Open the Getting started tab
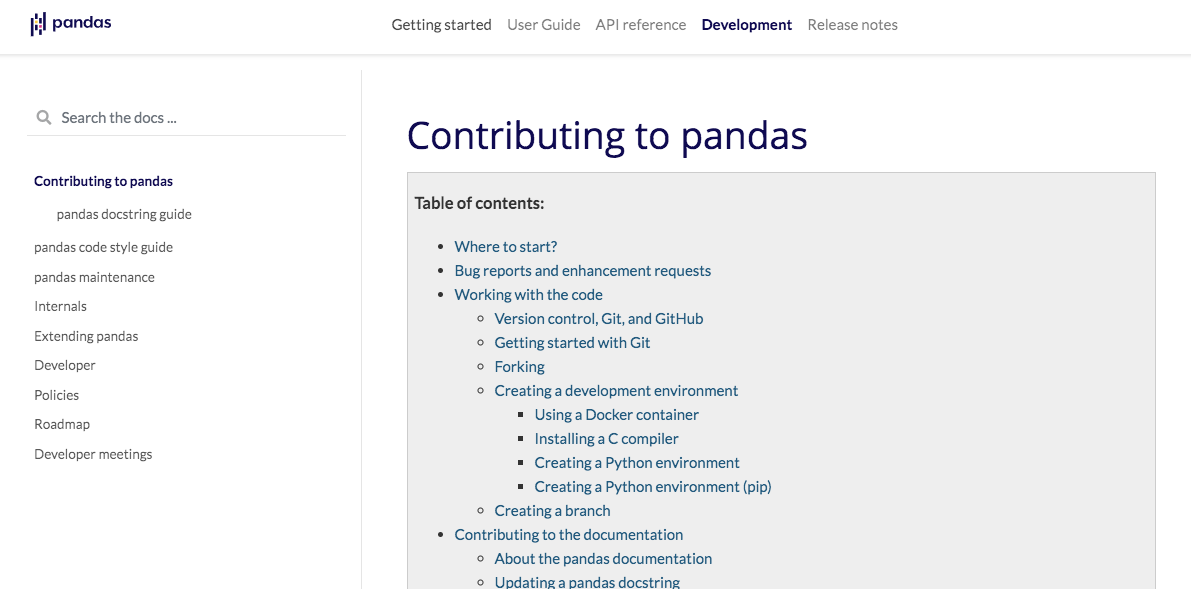The image size is (1191, 589). (441, 25)
